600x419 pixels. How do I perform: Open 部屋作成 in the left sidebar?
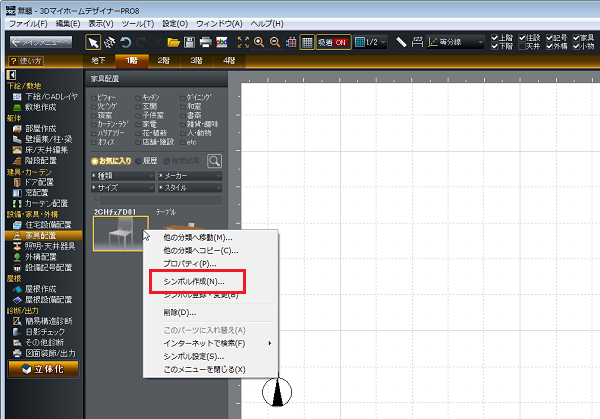pos(40,128)
